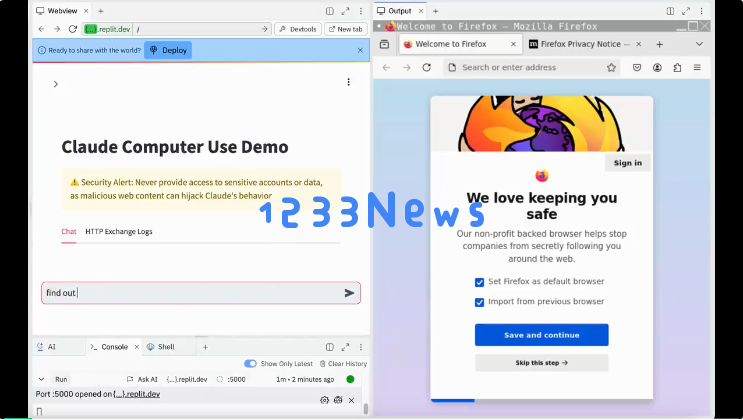Open Firefox extensions icon
Screen dimensions: 743x420
coord(677,67)
